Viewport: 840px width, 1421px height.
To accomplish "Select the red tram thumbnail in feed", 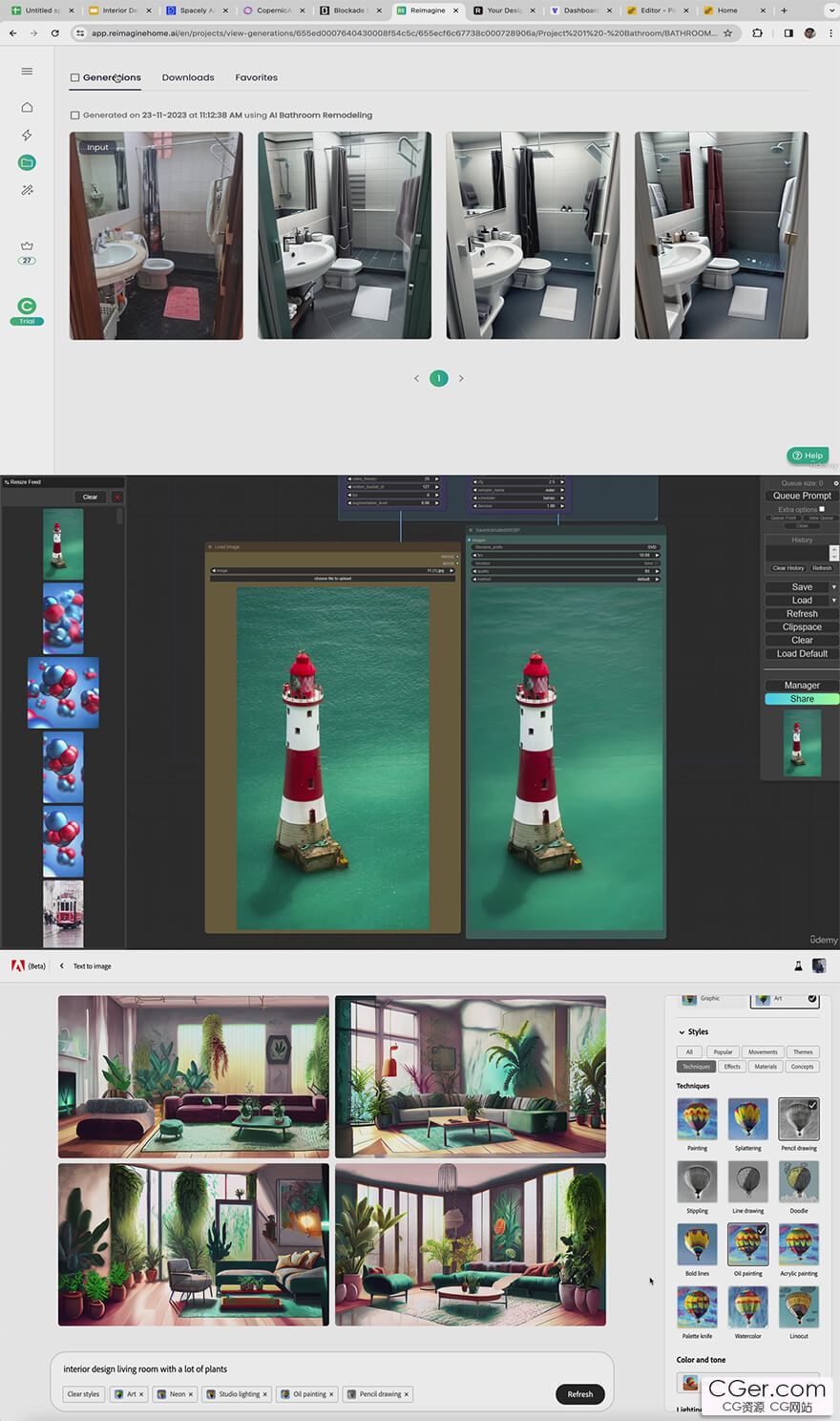I will tap(63, 915).
